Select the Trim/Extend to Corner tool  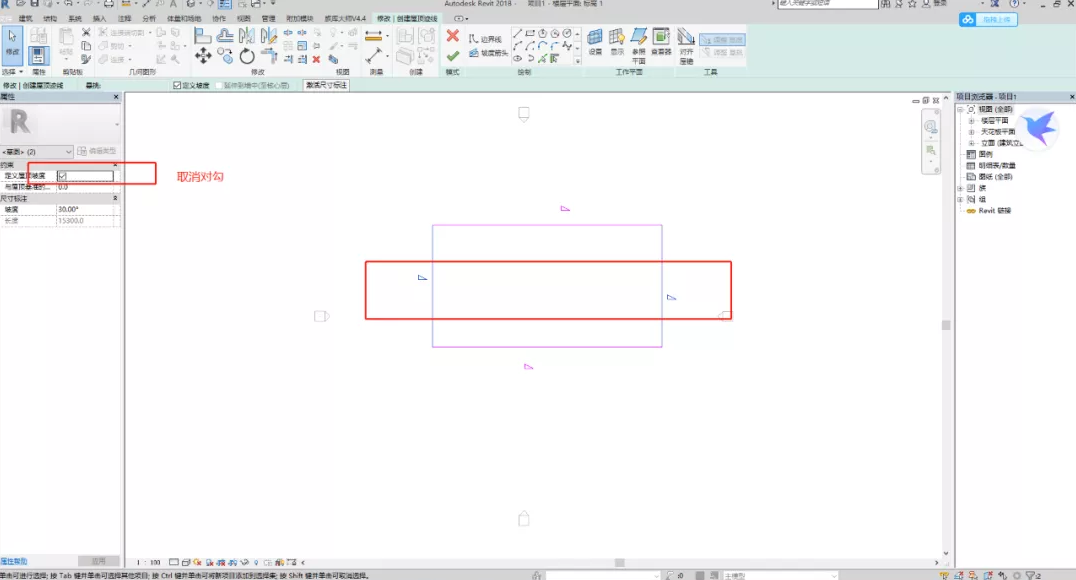point(269,56)
